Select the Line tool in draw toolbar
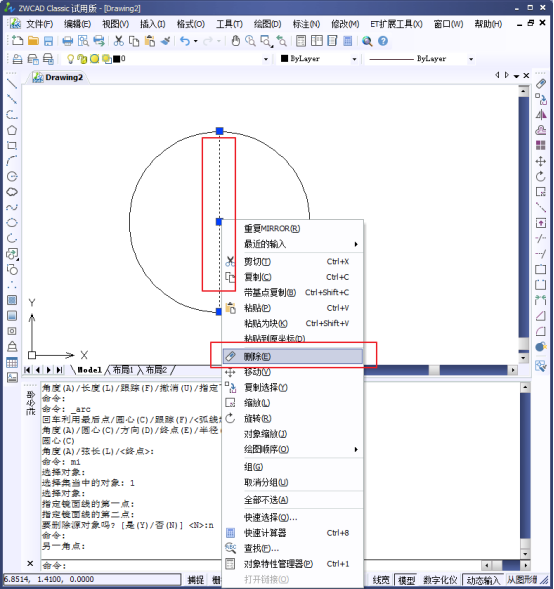The image size is (554, 589). point(12,84)
